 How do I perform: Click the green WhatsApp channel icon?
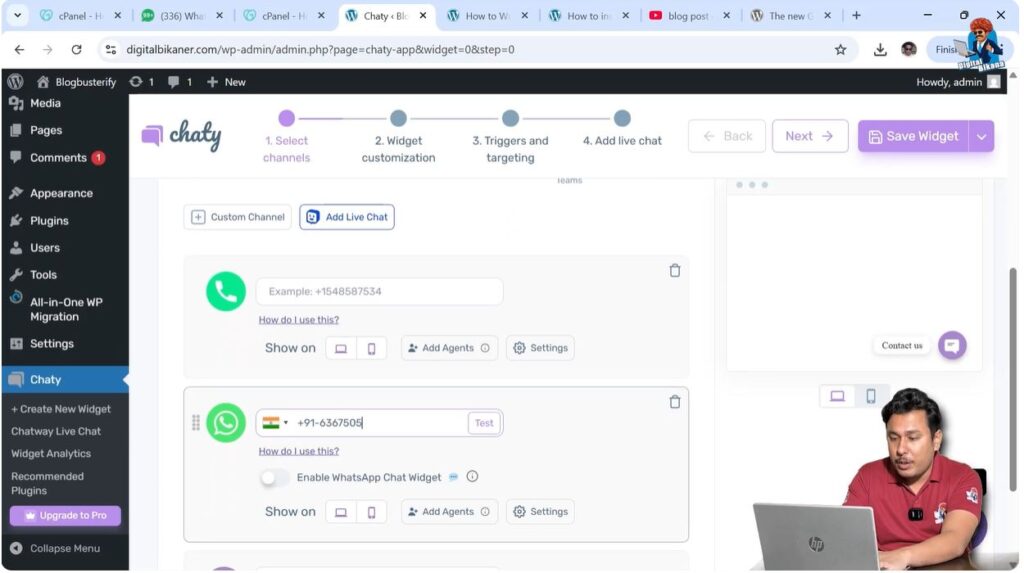tap(226, 423)
